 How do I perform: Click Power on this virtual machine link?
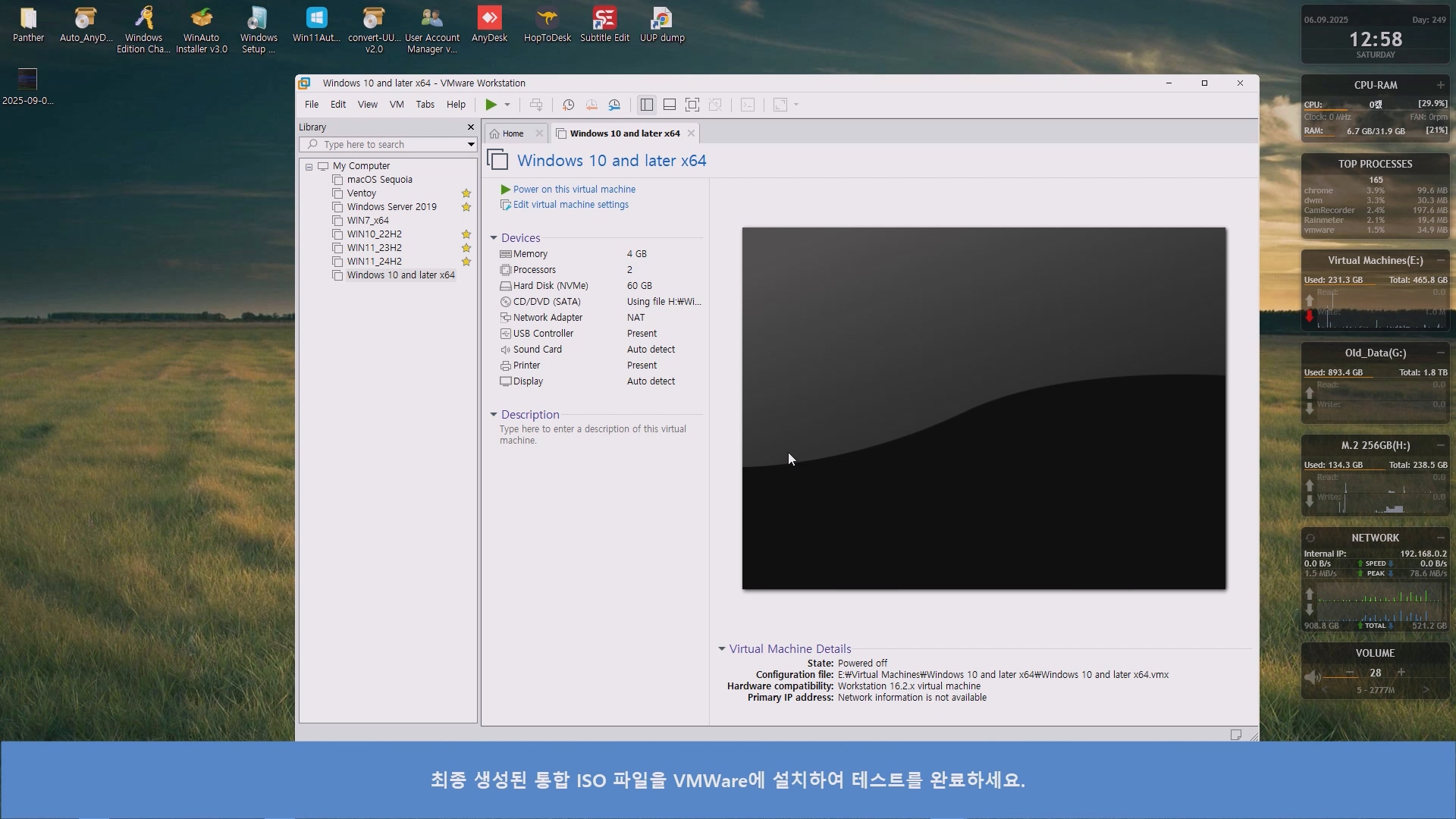(574, 190)
